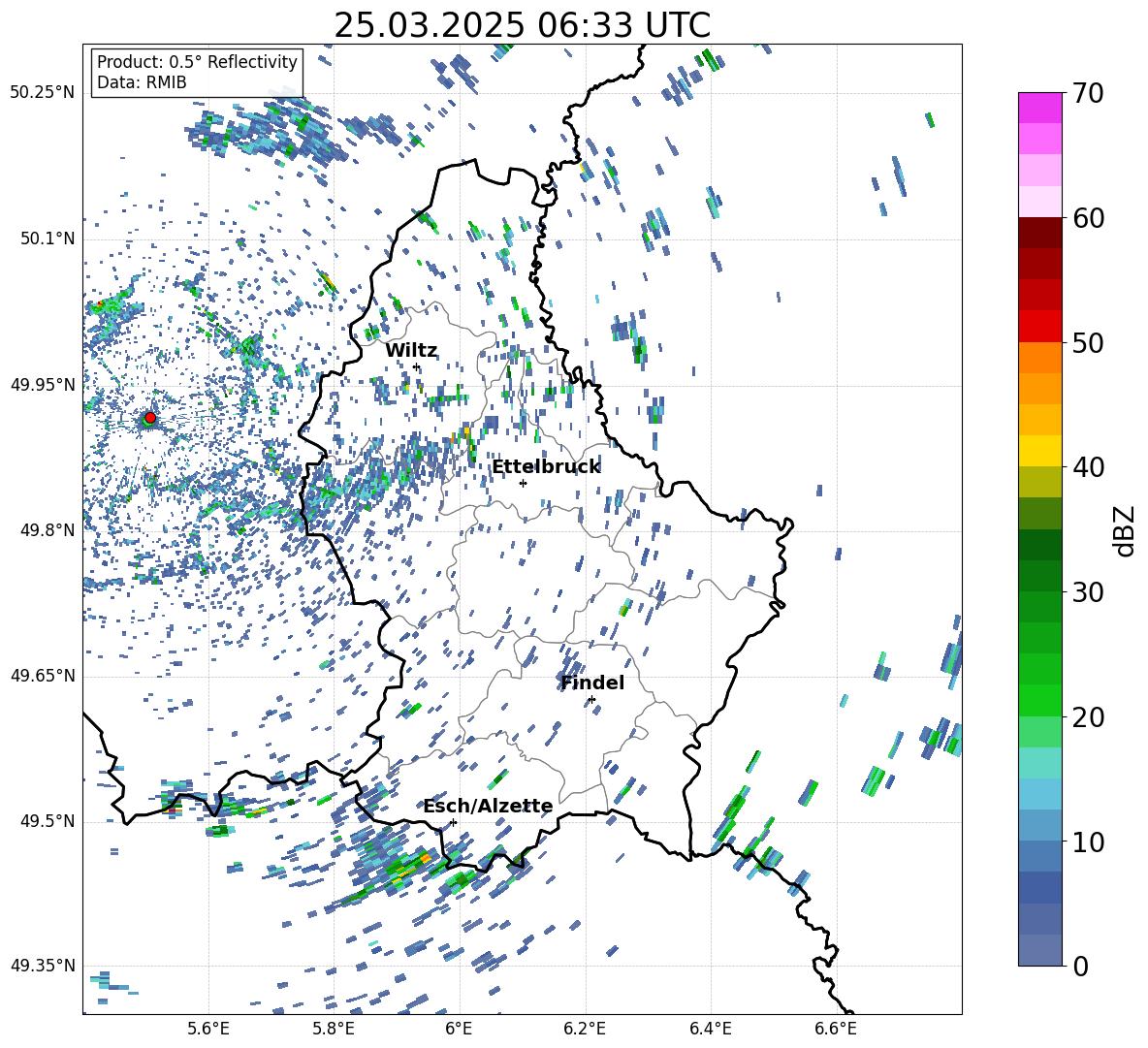Screen dimensions: 1148x1048
Task: Click the 5.8°E longitude label
Action: click(x=334, y=1029)
